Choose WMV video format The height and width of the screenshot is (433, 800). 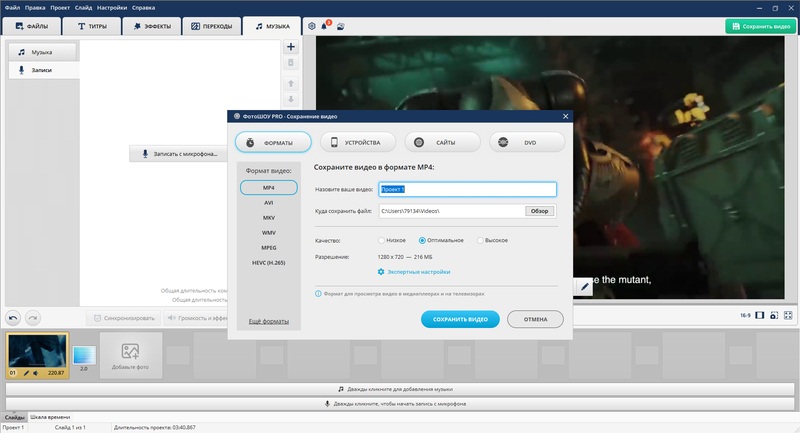pyautogui.click(x=269, y=233)
